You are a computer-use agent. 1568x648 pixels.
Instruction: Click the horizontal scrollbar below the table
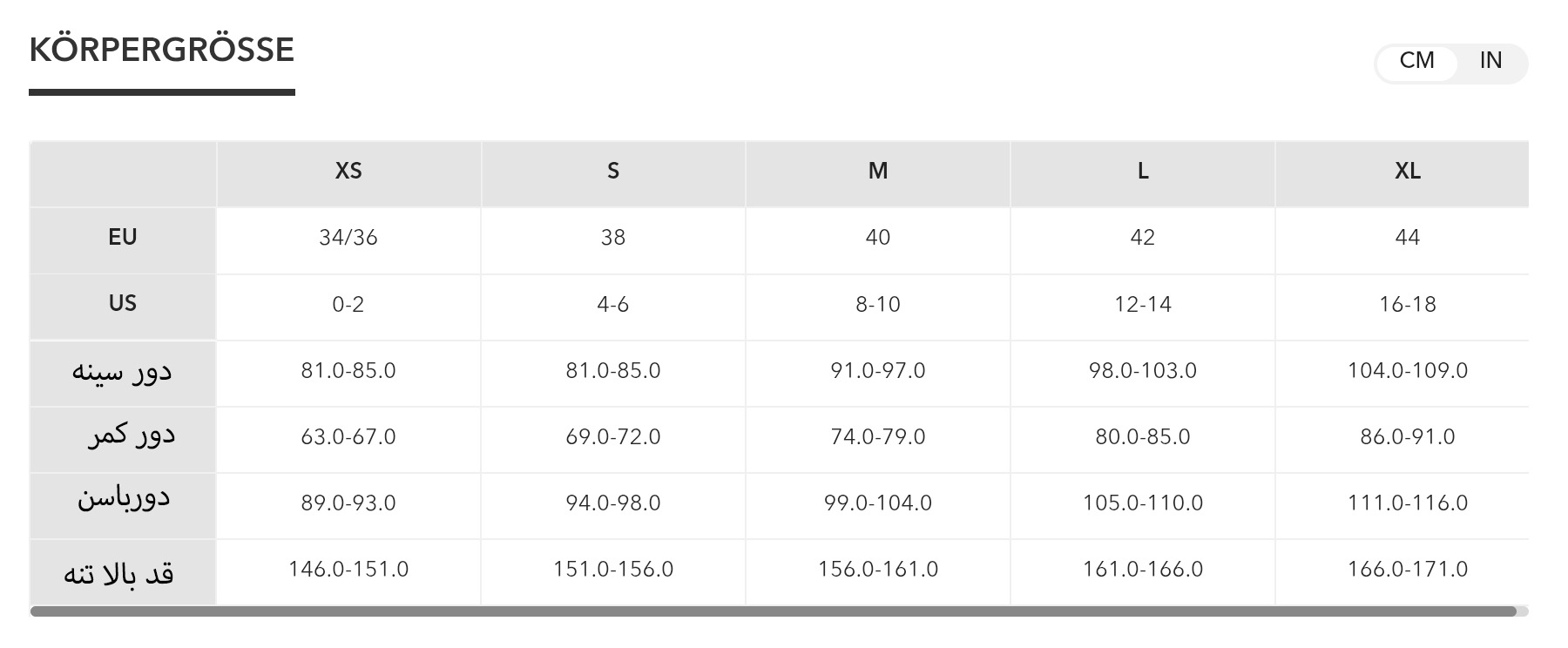click(x=773, y=611)
